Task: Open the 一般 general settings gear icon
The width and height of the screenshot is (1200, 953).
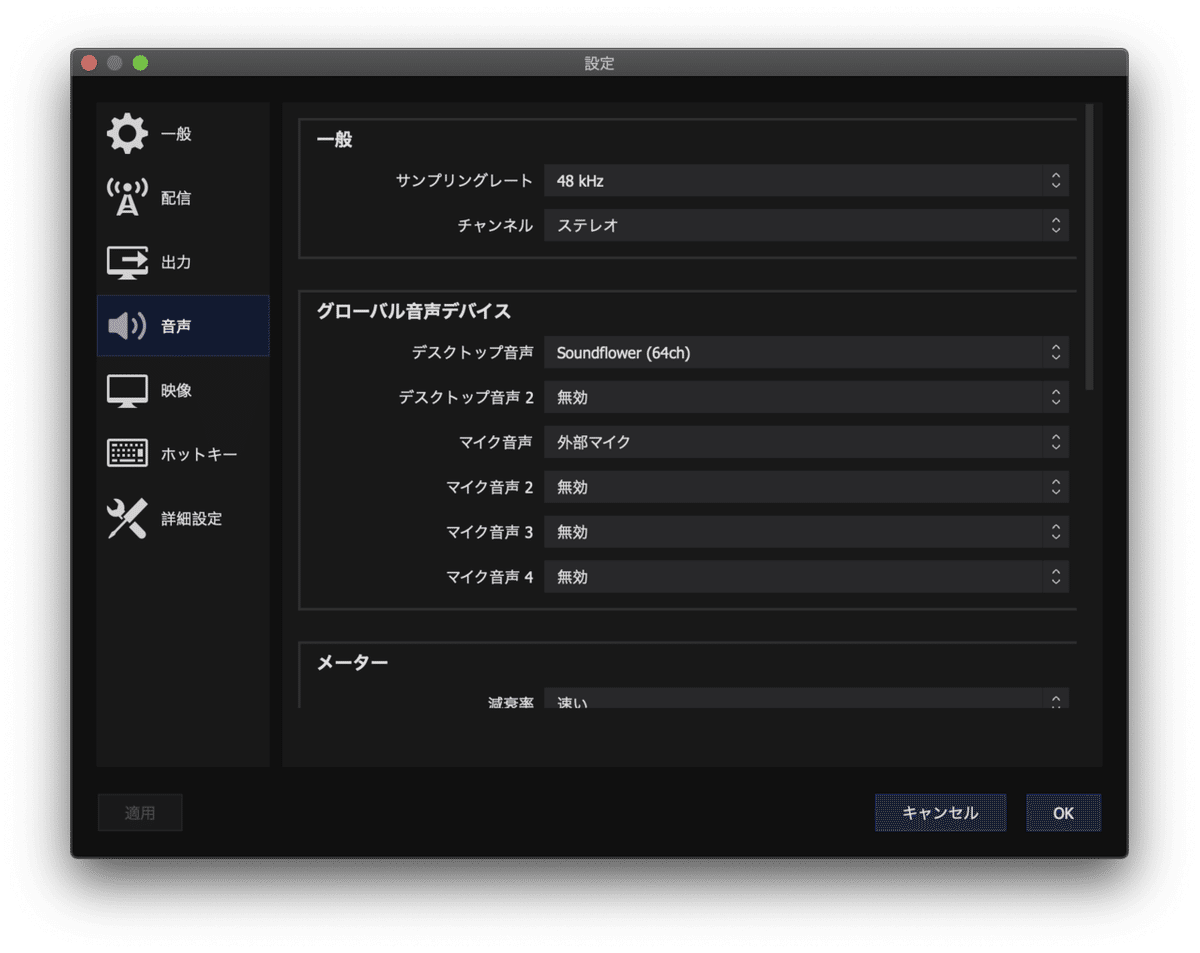Action: pyautogui.click(x=125, y=133)
